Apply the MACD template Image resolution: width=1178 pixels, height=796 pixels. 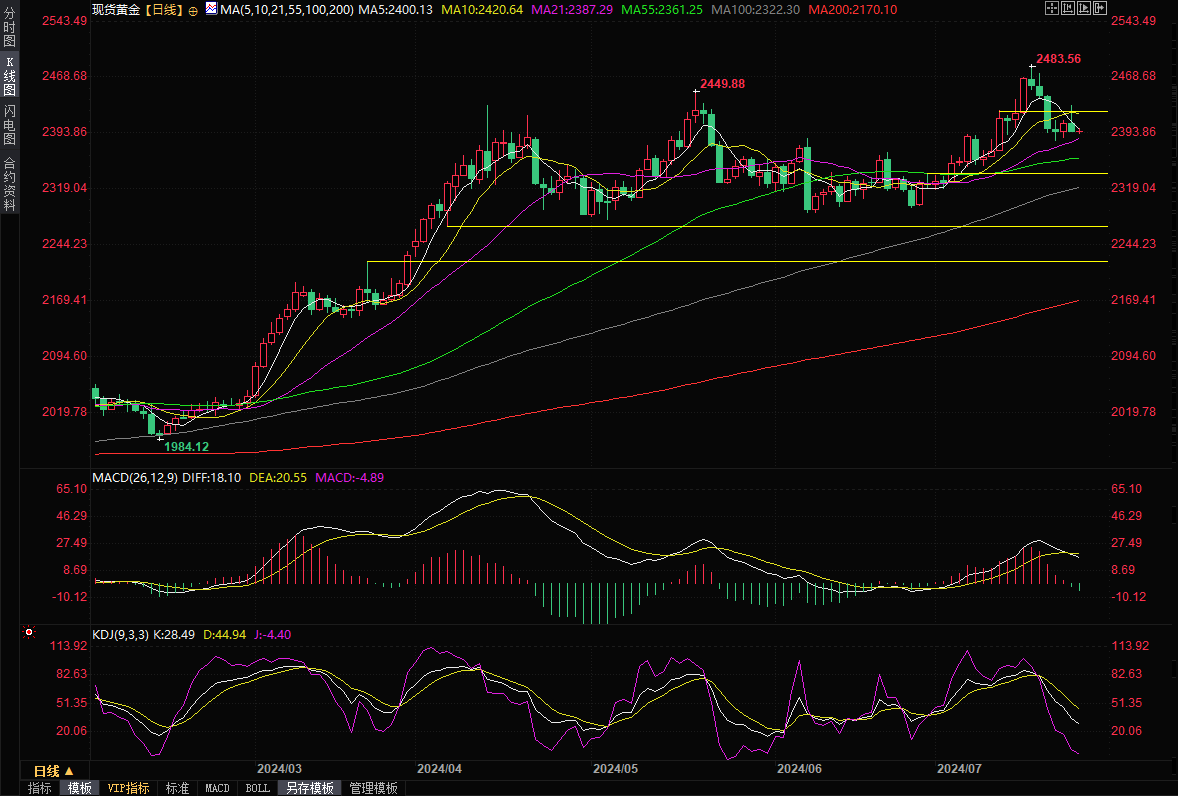[x=217, y=788]
